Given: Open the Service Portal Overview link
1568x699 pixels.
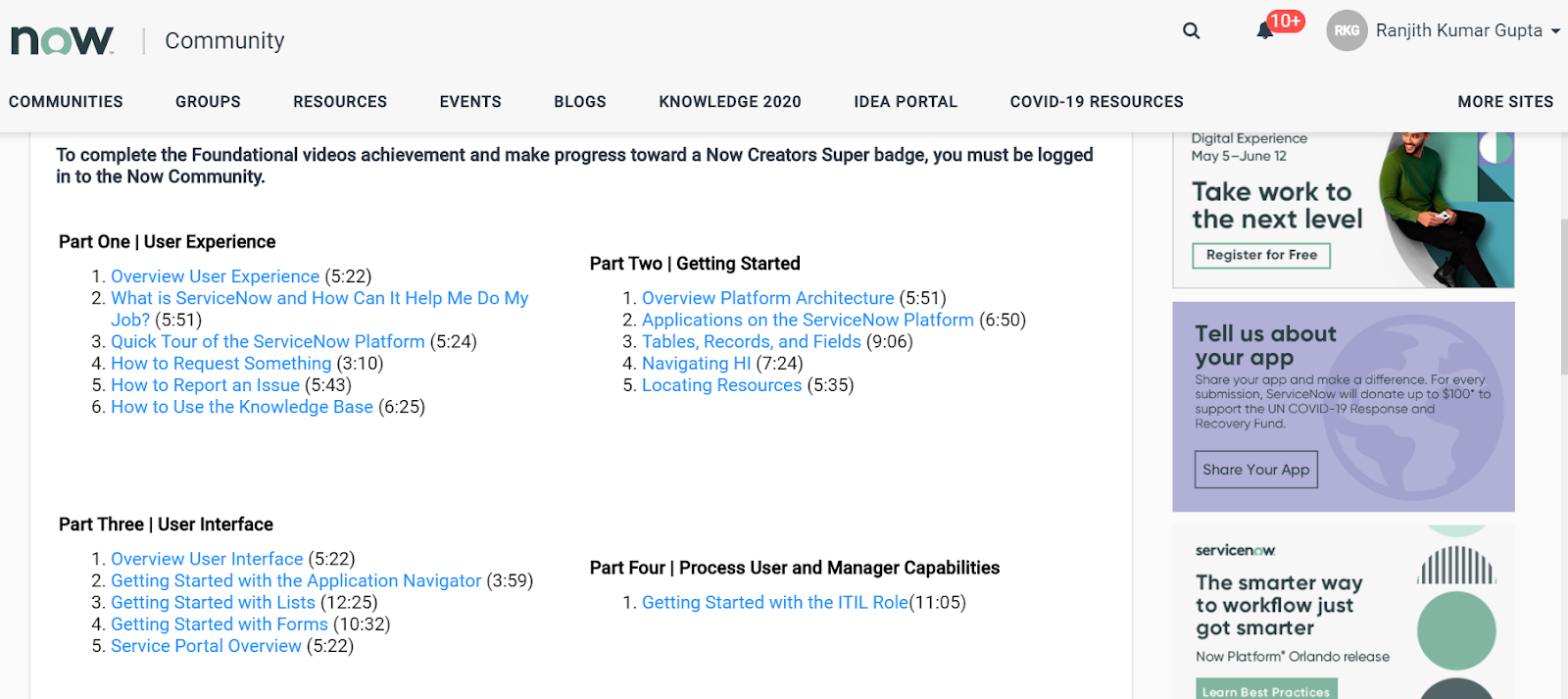Looking at the screenshot, I should pyautogui.click(x=206, y=646).
